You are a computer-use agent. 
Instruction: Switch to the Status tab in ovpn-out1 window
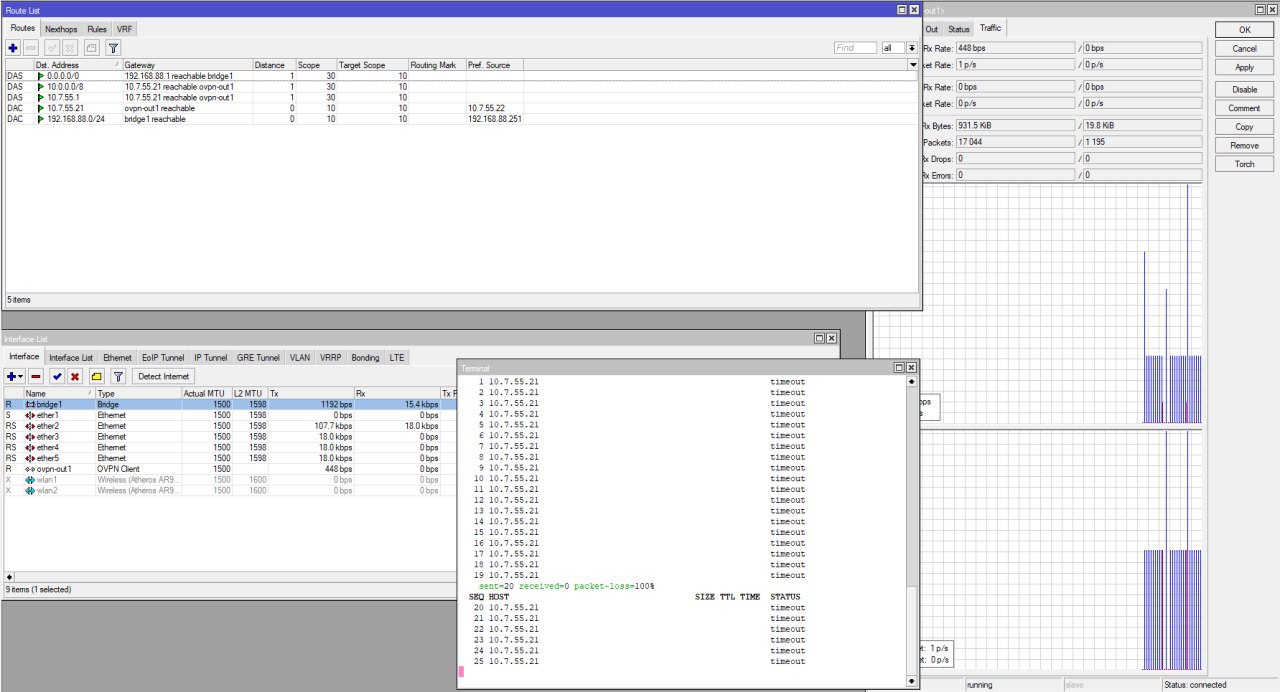point(959,29)
